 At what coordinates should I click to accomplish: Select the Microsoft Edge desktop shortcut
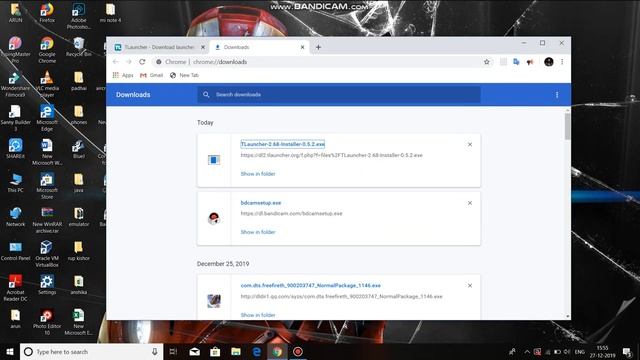click(47, 118)
